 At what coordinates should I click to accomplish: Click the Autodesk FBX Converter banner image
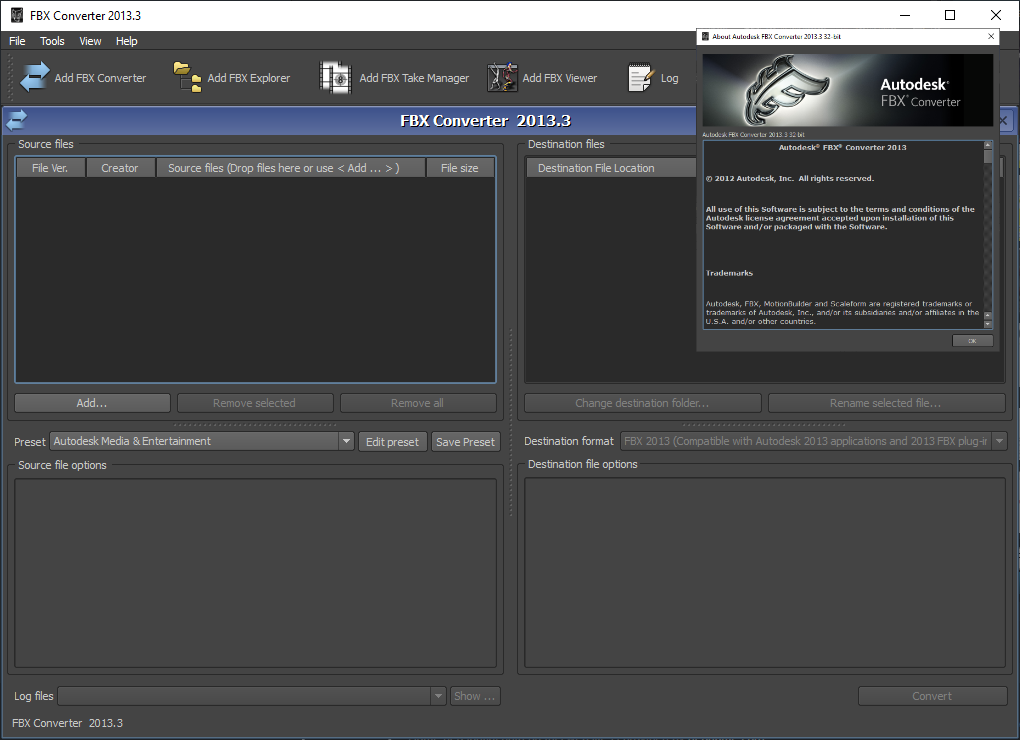click(848, 90)
